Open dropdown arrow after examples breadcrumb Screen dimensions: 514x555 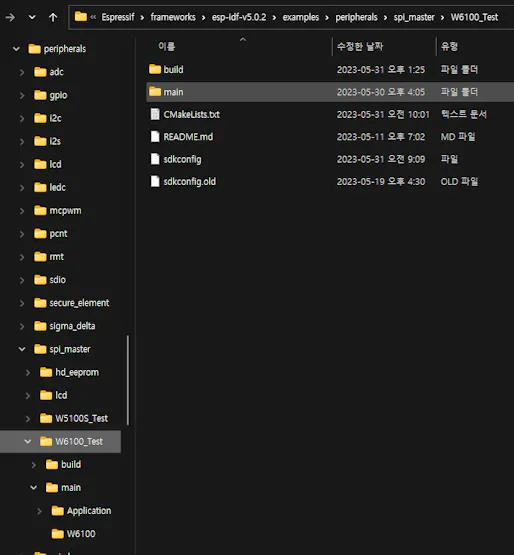(327, 17)
